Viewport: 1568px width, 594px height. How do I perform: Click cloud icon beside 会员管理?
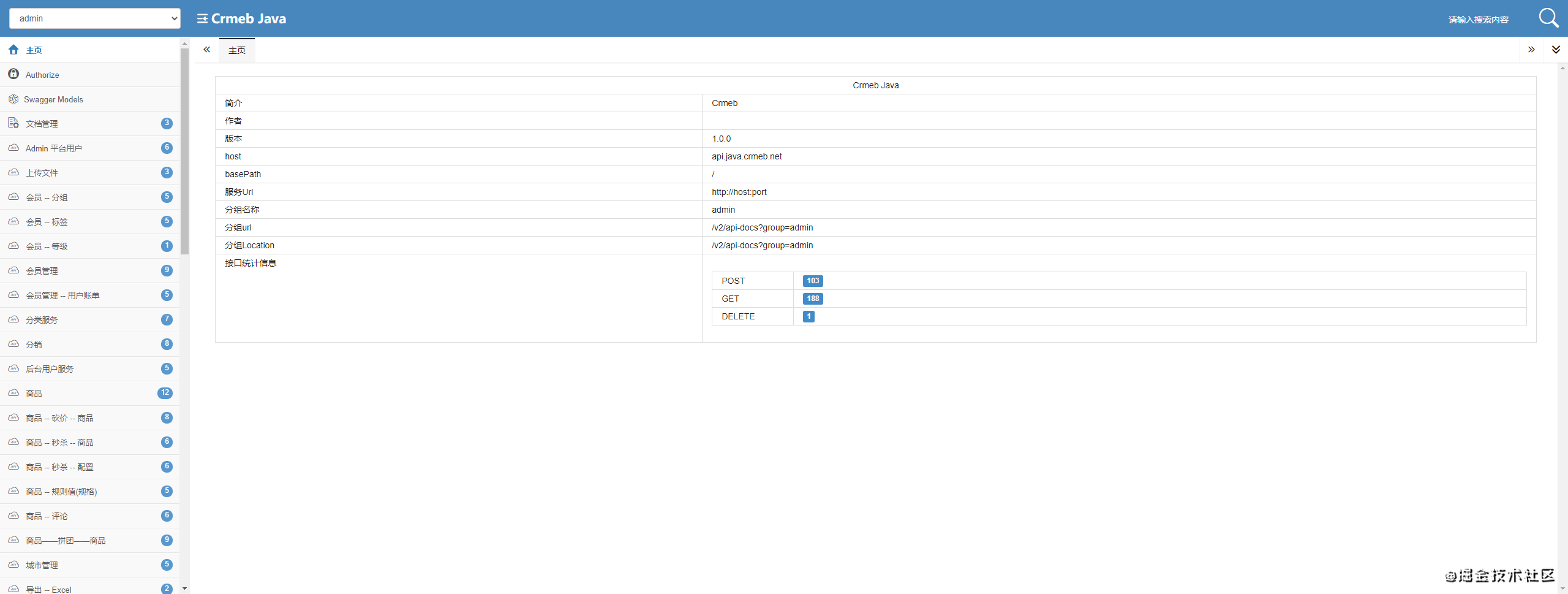click(x=13, y=270)
